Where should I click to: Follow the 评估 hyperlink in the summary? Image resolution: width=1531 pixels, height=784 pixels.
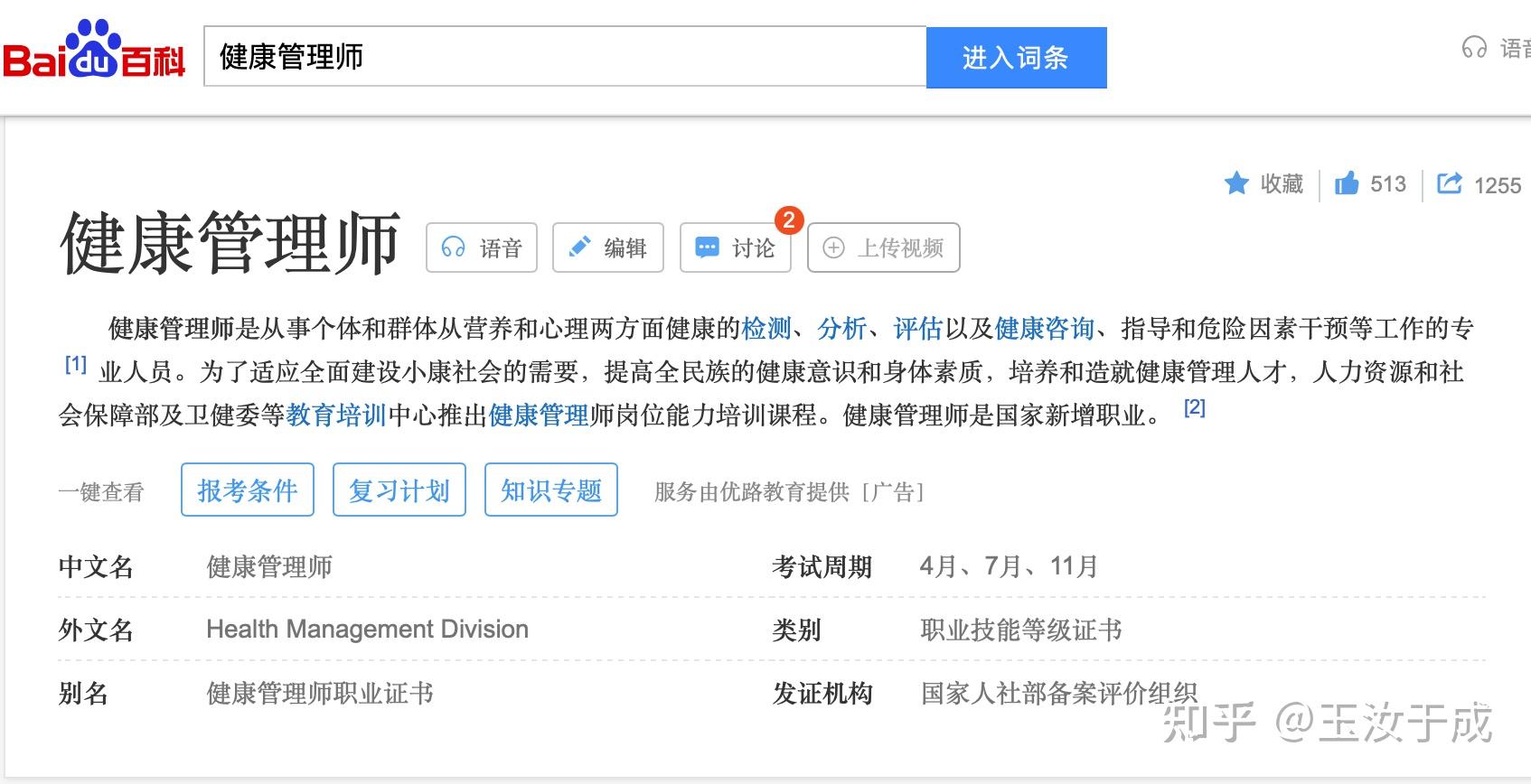pos(917,328)
